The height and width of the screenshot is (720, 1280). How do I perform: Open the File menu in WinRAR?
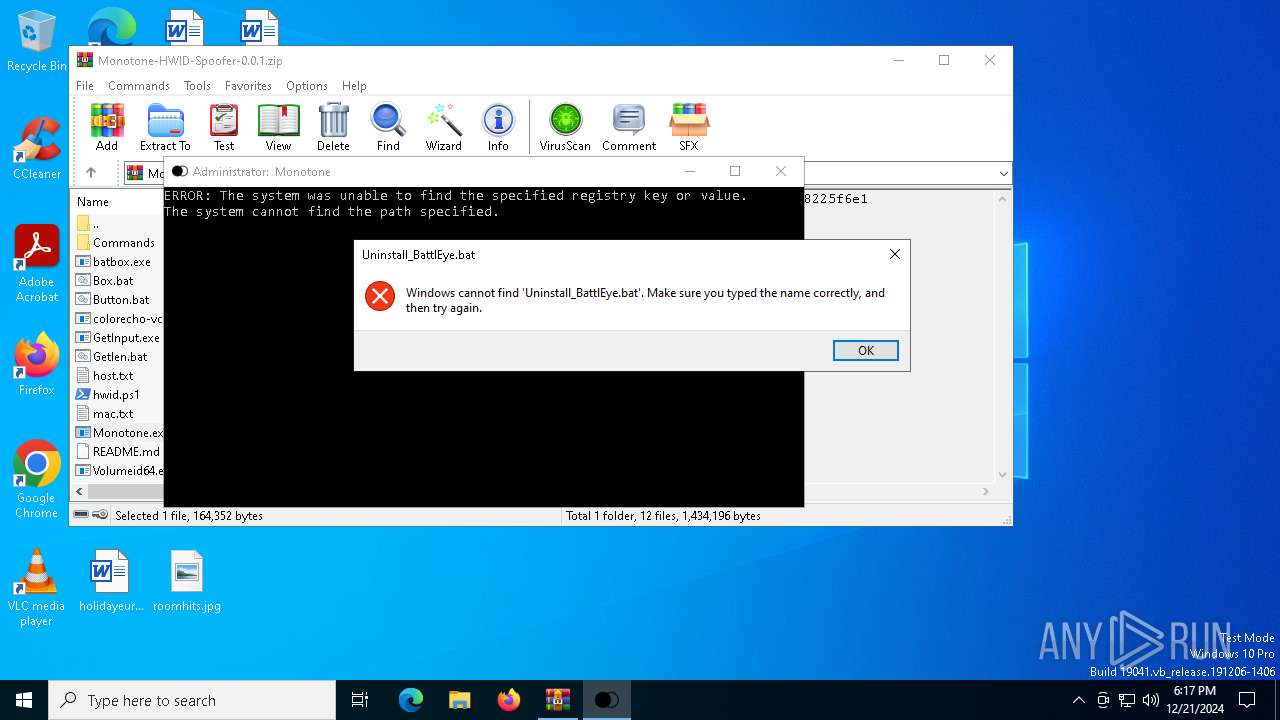85,86
